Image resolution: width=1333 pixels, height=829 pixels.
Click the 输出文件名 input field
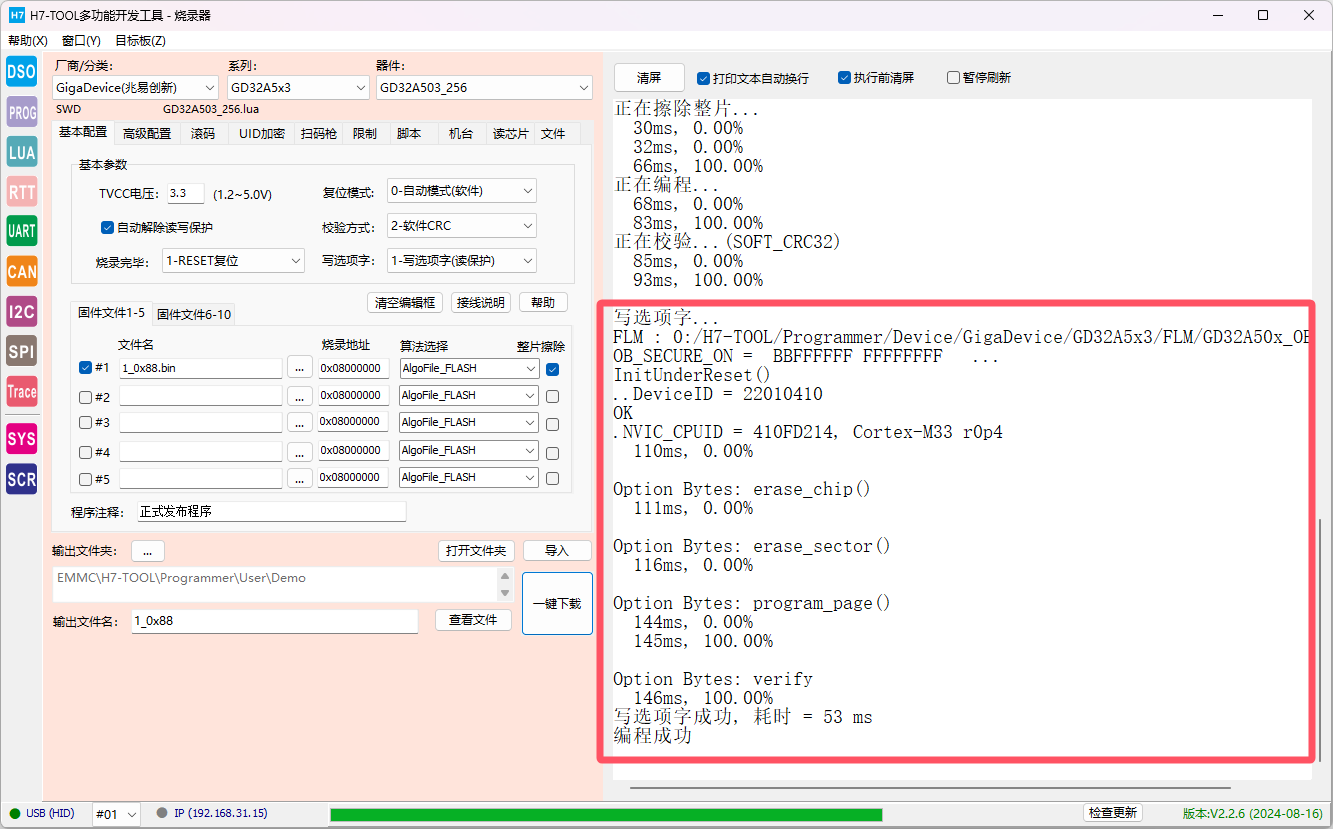coord(274,621)
